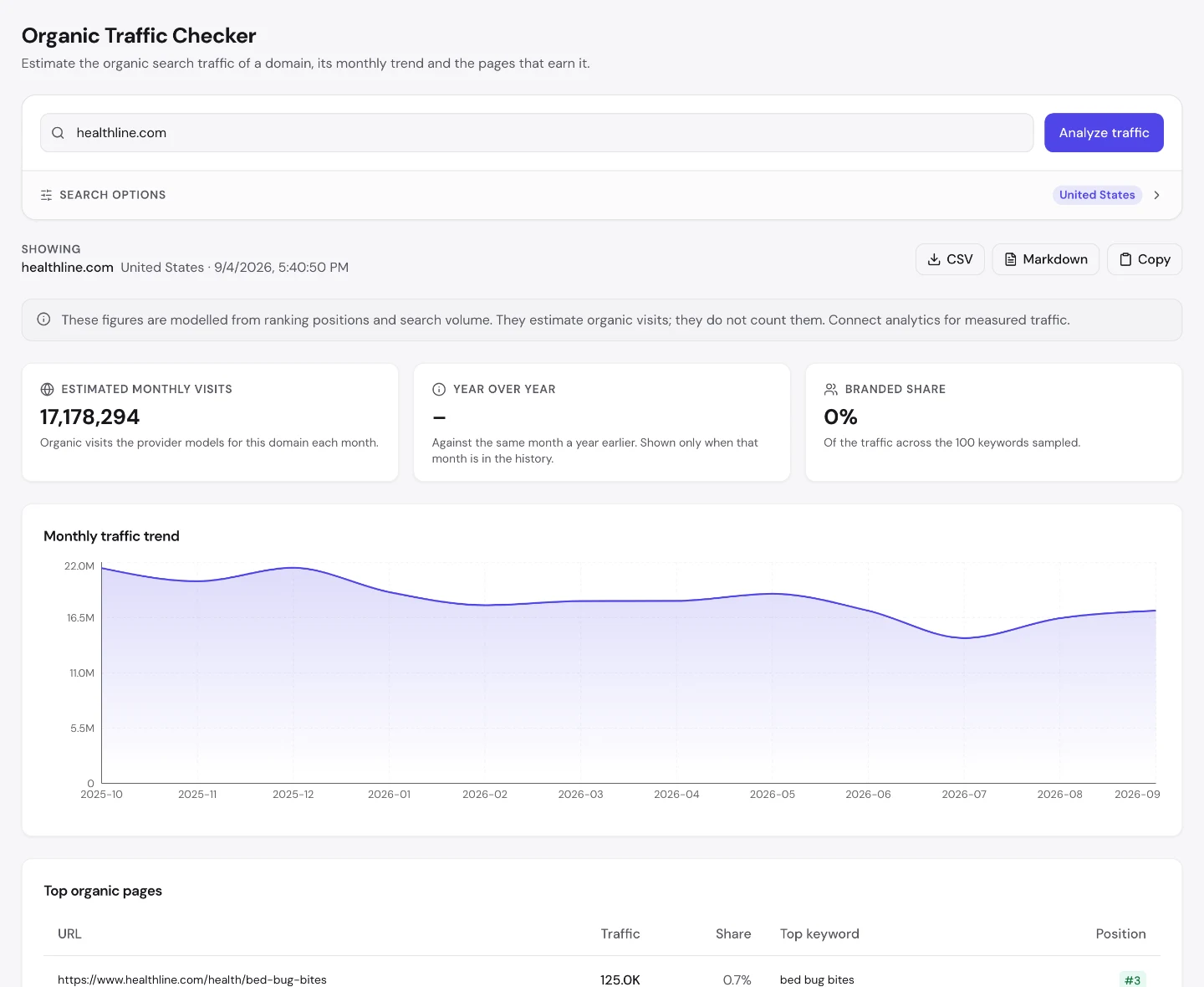Click the 22.0M y-axis label
This screenshot has height=987, width=1204.
[x=79, y=566]
